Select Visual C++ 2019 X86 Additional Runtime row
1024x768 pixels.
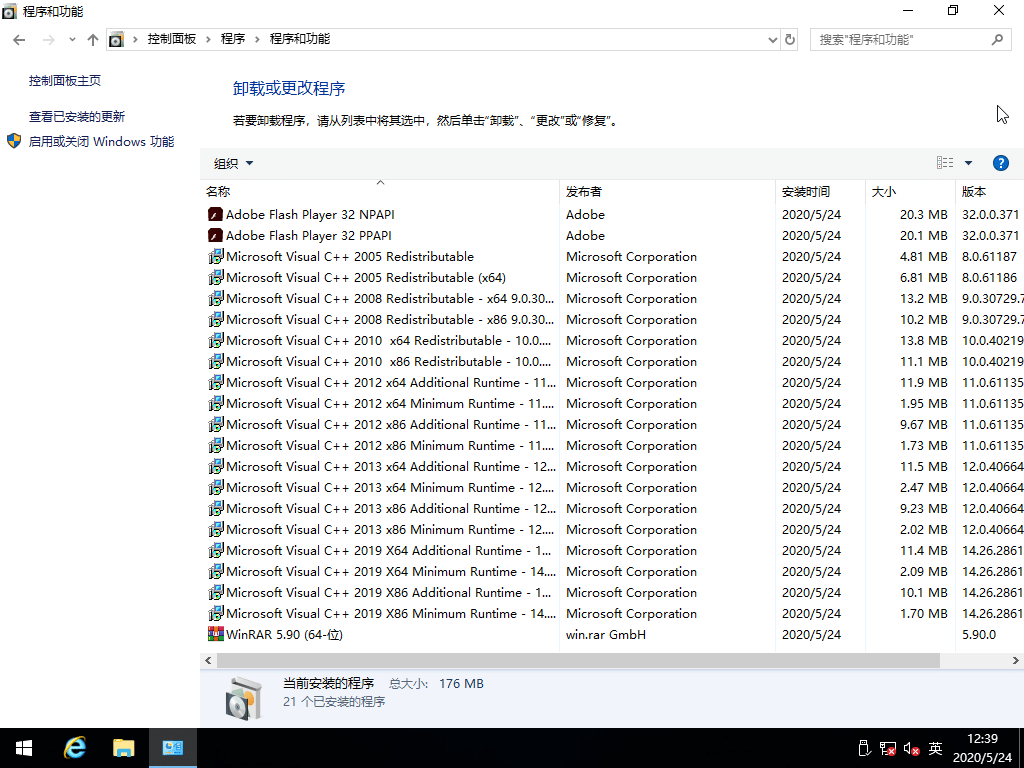coord(612,592)
